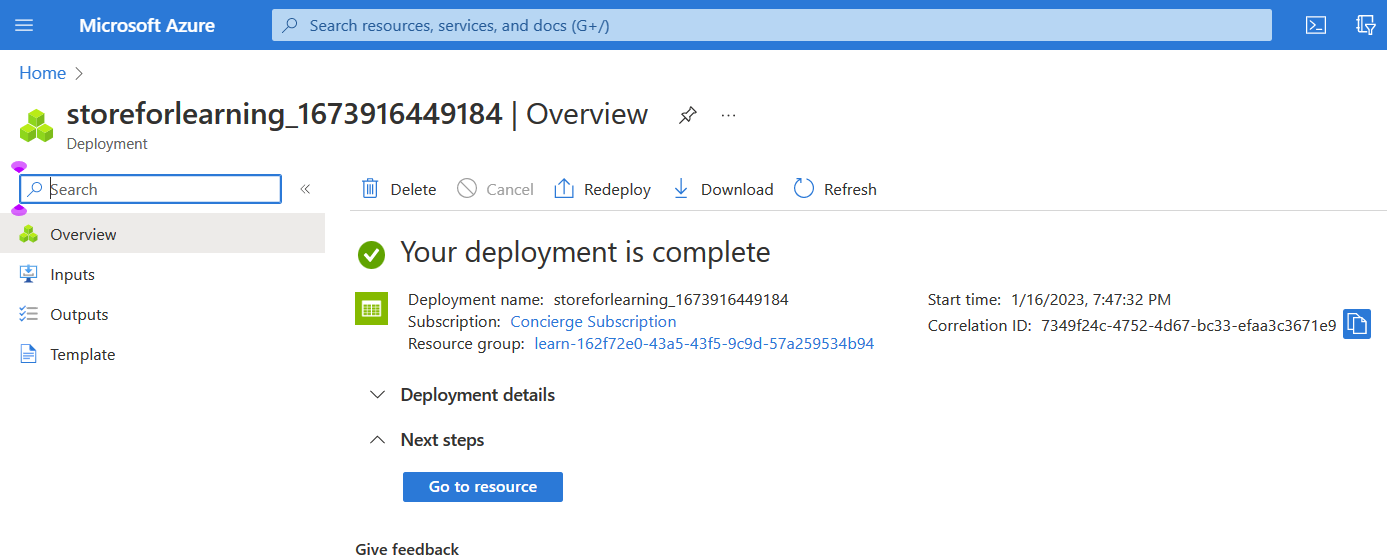Screen dimensions: 1387x560
Task: Click the Delete toolbar label
Action: 413,189
